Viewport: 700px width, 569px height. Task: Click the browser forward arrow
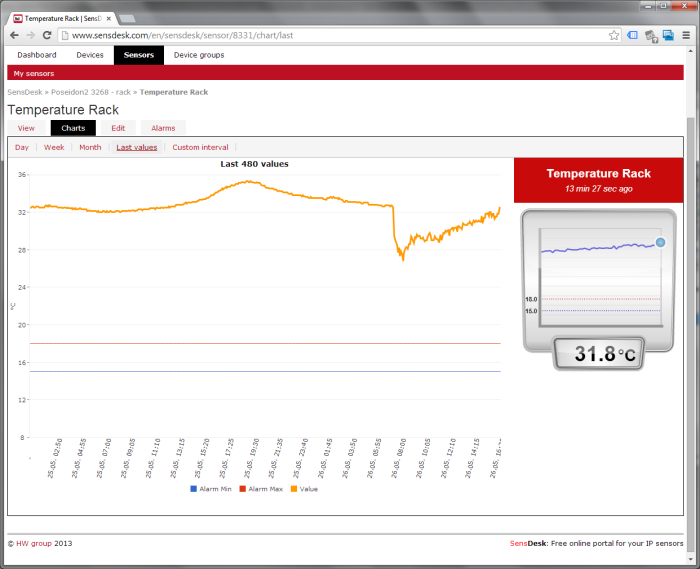[32, 35]
